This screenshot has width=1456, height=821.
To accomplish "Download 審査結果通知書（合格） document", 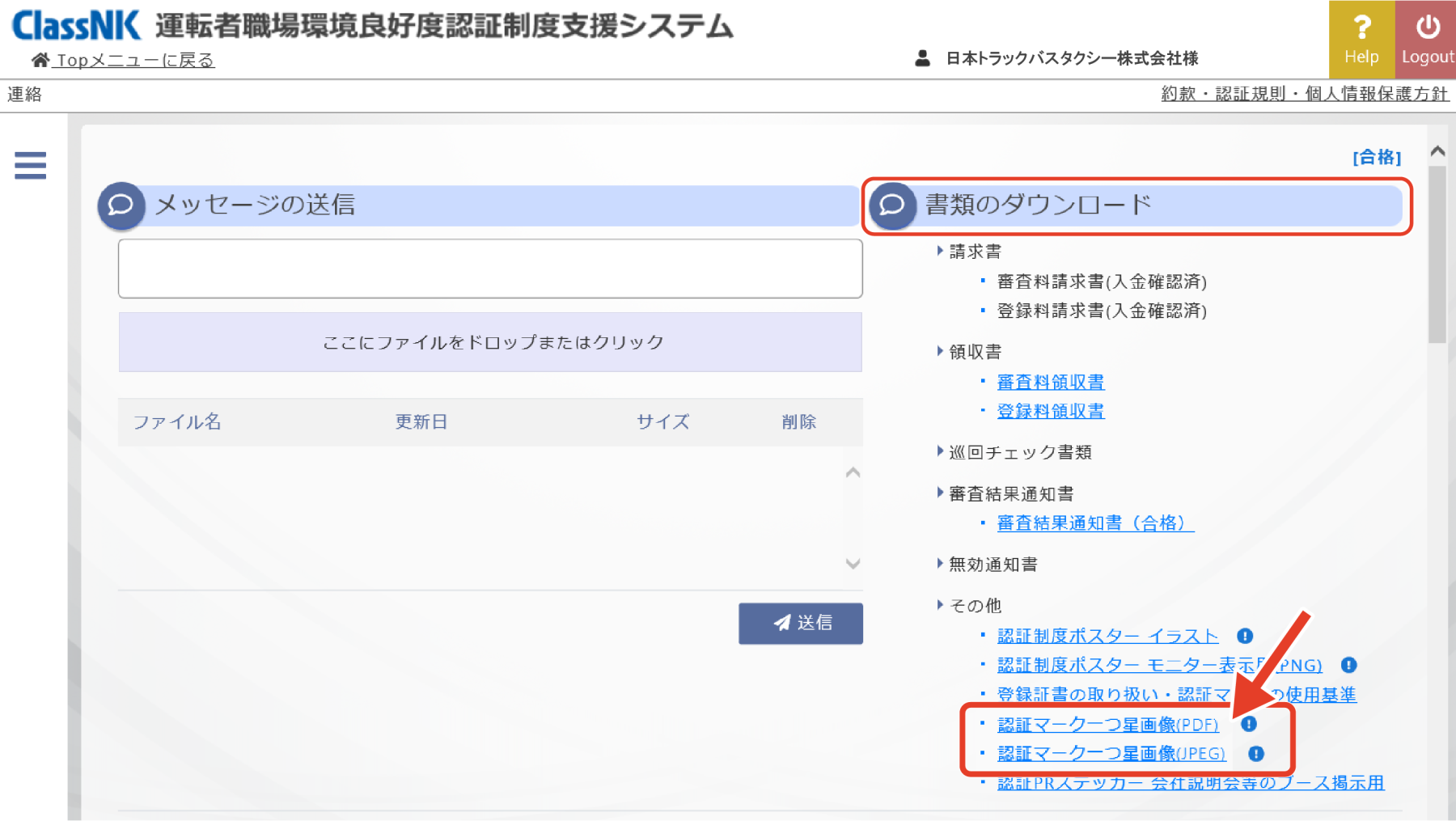I will 1094,523.
